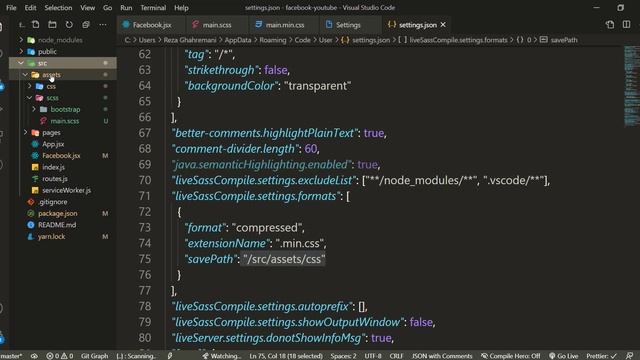Image resolution: width=640 pixels, height=360 pixels.
Task: Click Ln 75, Col 18 cursor position
Action: [286, 356]
